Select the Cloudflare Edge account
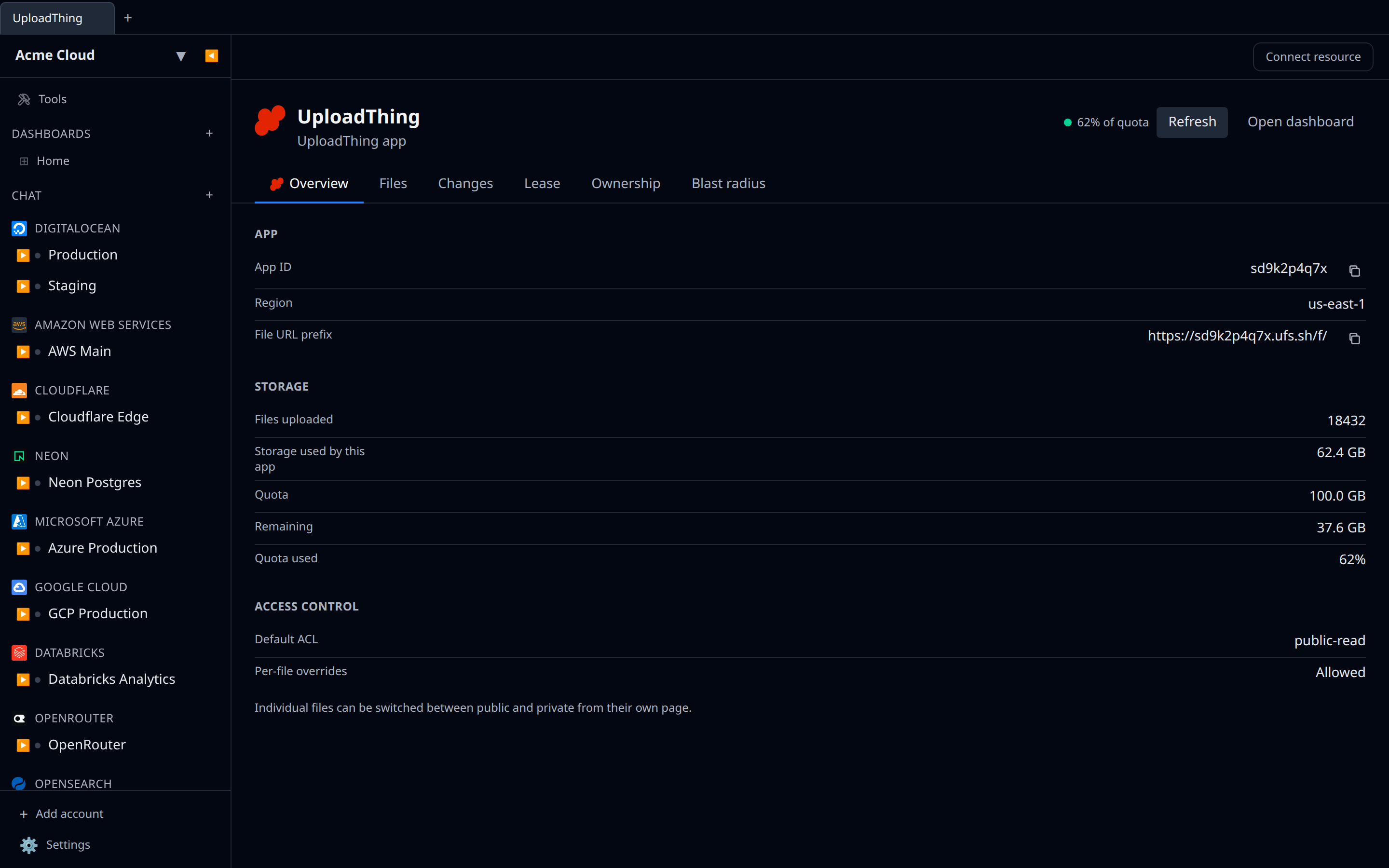Screen dimensions: 1389x868 click(98, 417)
